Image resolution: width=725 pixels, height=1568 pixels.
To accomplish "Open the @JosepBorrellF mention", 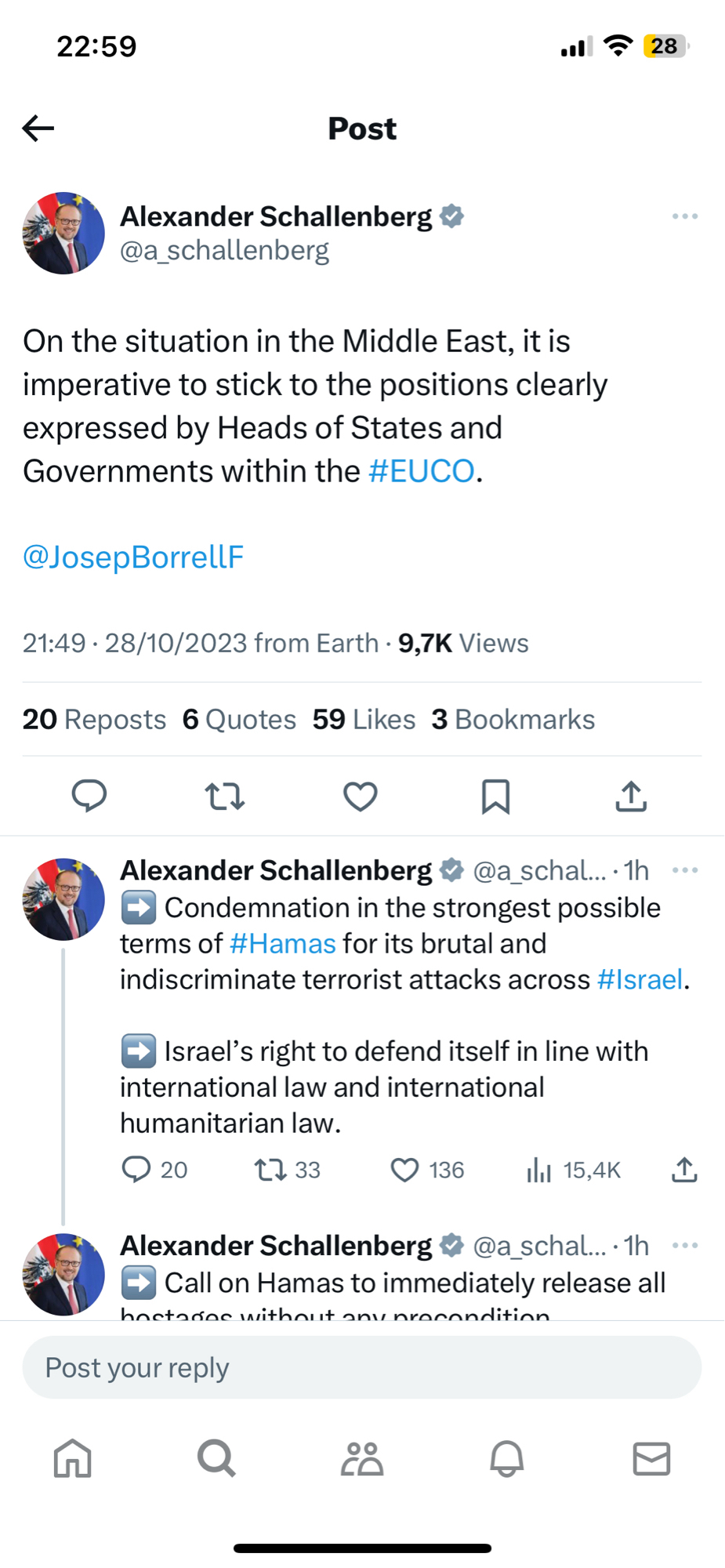I will [133, 557].
